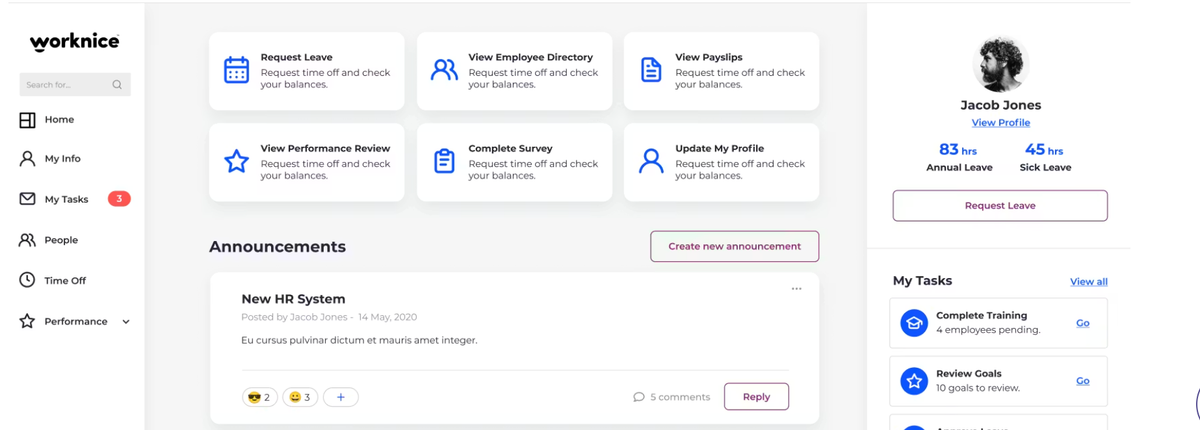Open the View Profile link

[1000, 123]
